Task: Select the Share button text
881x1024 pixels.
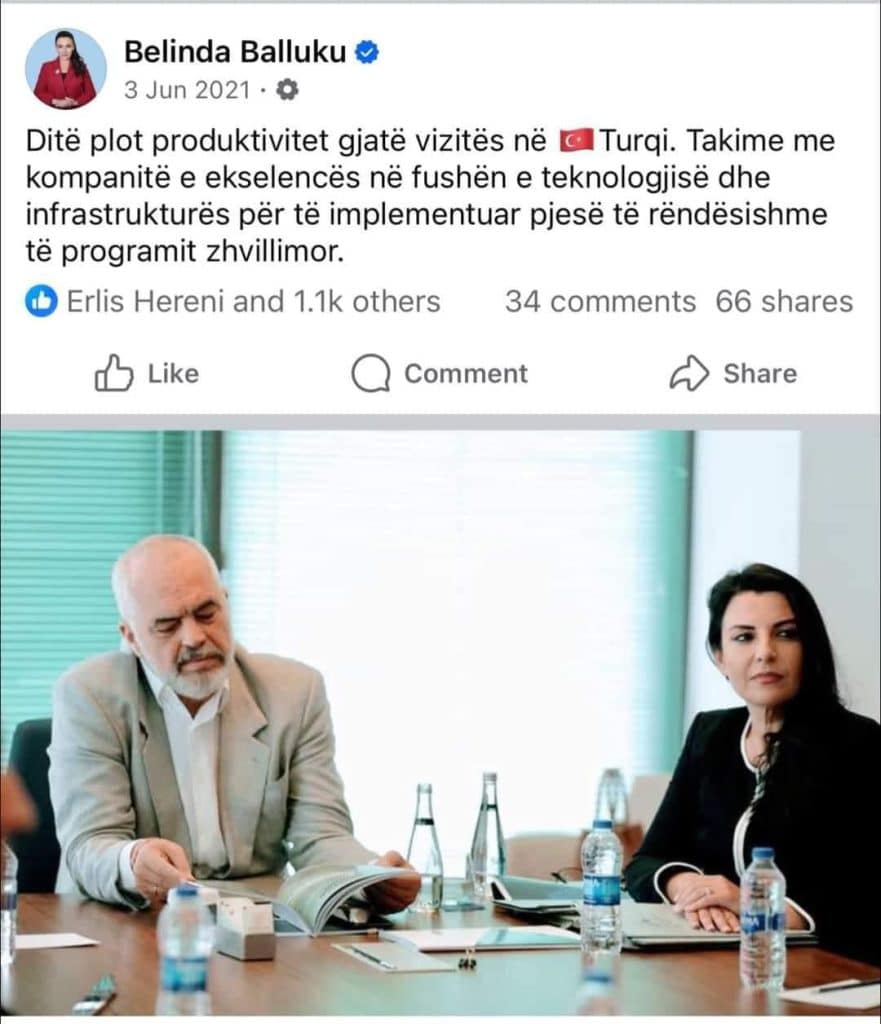Action: pos(760,374)
